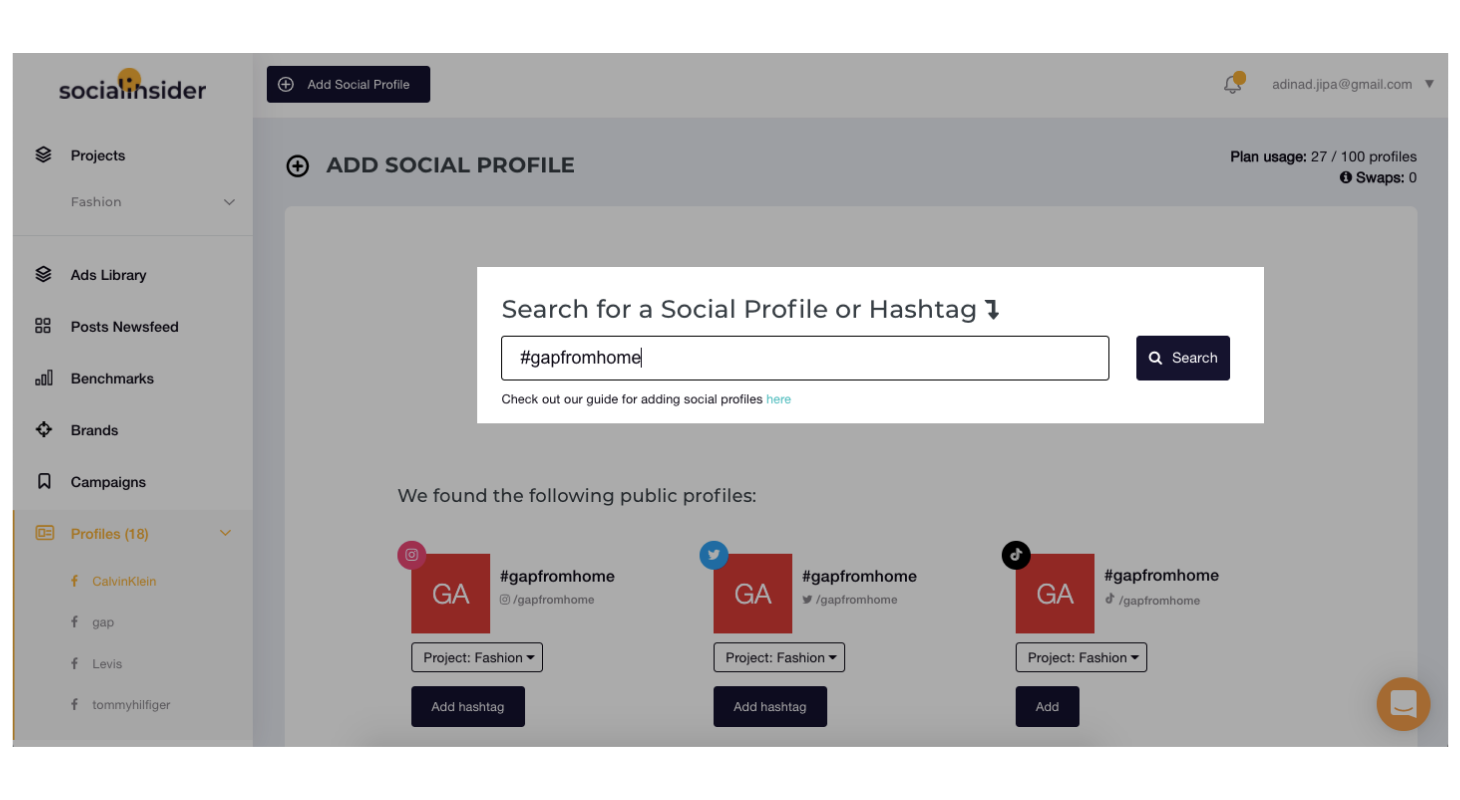Viewport: 1460px width, 800px height.
Task: Click the notification bell icon
Action: 1233,84
